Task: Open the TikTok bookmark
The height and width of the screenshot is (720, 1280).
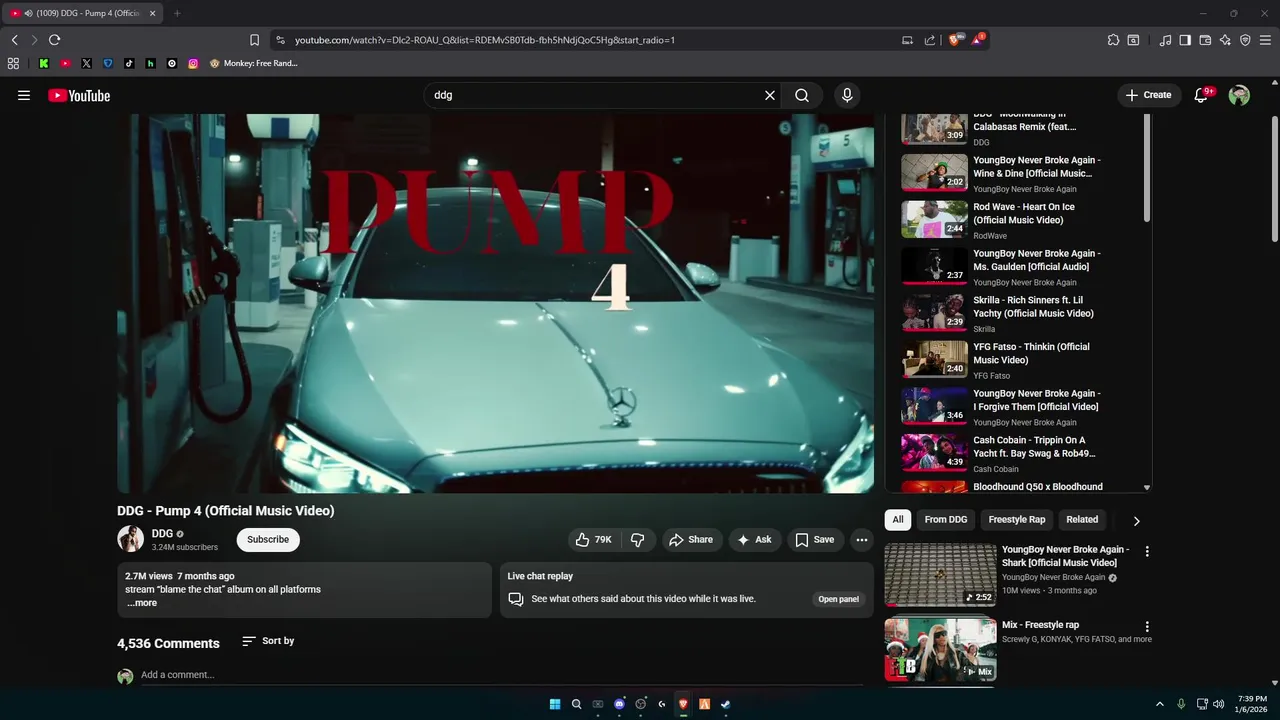Action: pos(129,63)
